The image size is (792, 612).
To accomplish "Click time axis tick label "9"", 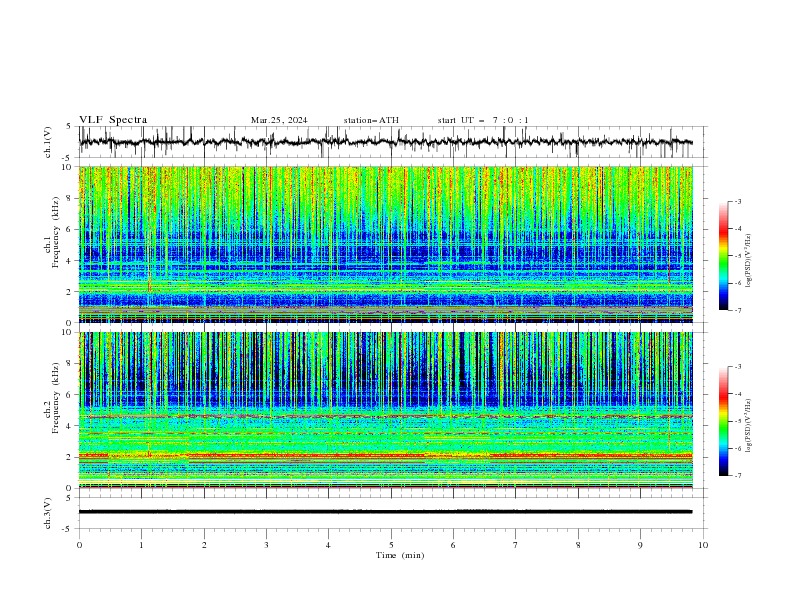I will pyautogui.click(x=640, y=545).
